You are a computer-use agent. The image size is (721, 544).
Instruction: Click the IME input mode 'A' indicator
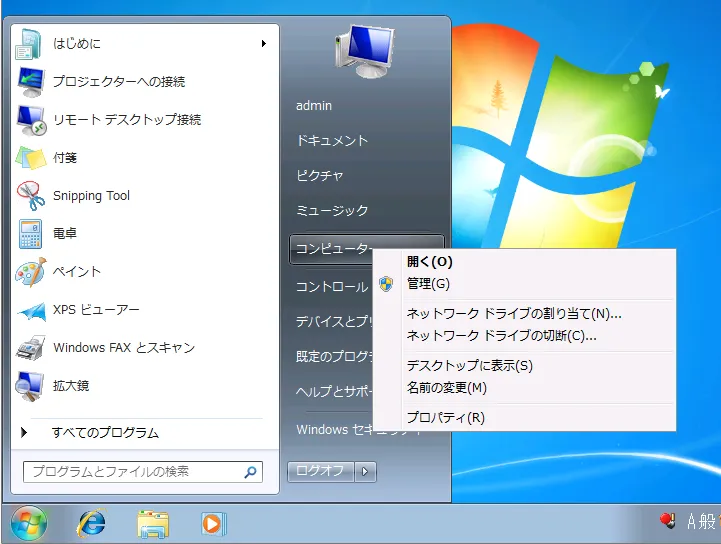pyautogui.click(x=691, y=522)
